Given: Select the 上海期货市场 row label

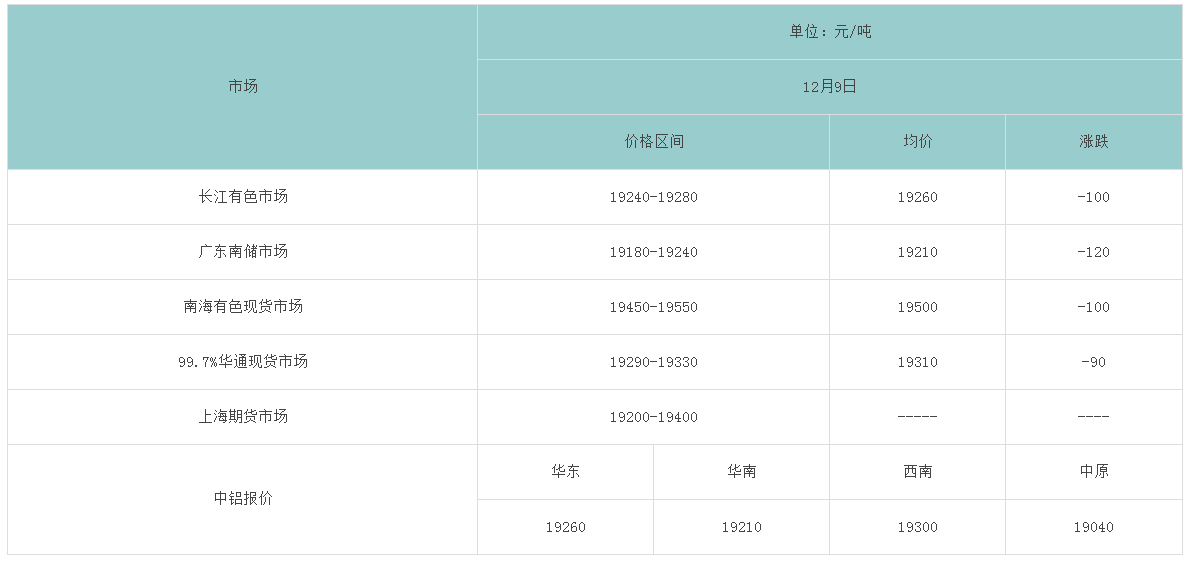Looking at the screenshot, I should pyautogui.click(x=243, y=417).
